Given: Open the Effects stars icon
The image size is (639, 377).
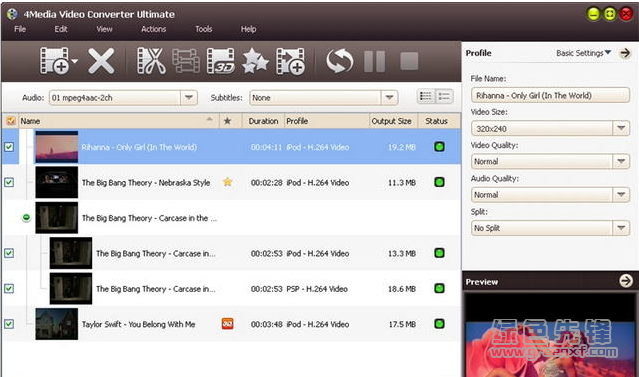Looking at the screenshot, I should coord(255,61).
